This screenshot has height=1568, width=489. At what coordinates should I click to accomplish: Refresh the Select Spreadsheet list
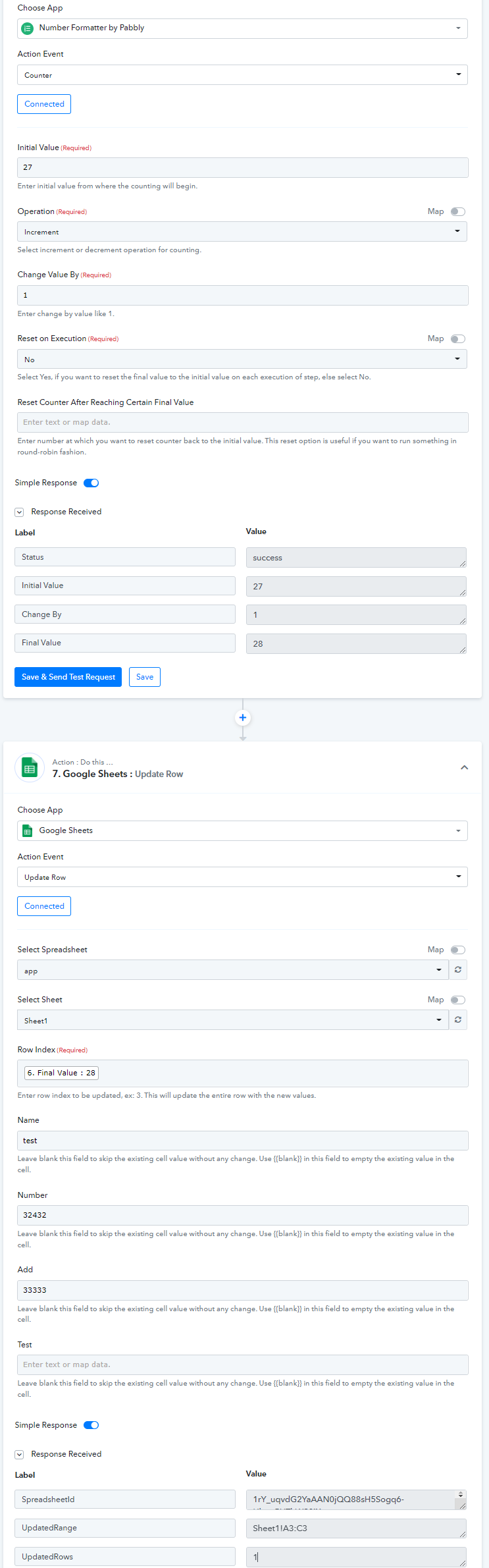click(458, 969)
